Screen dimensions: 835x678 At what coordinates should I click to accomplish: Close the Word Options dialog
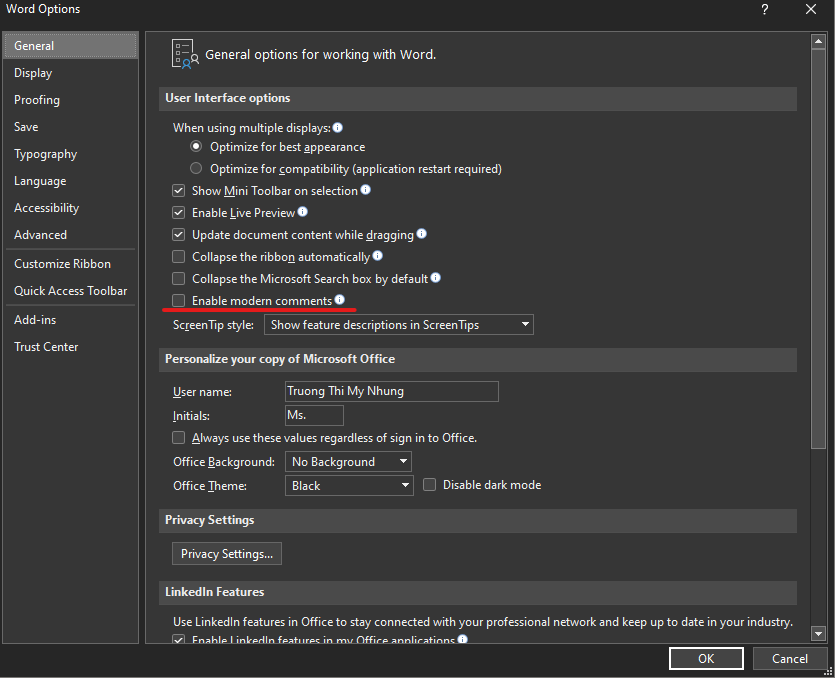[x=811, y=9]
